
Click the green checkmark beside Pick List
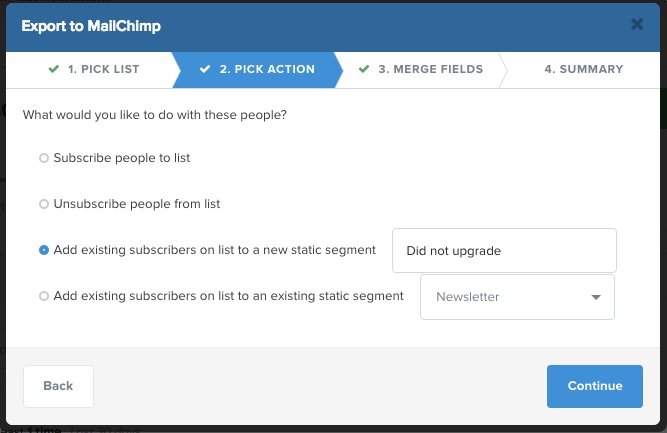tap(54, 68)
